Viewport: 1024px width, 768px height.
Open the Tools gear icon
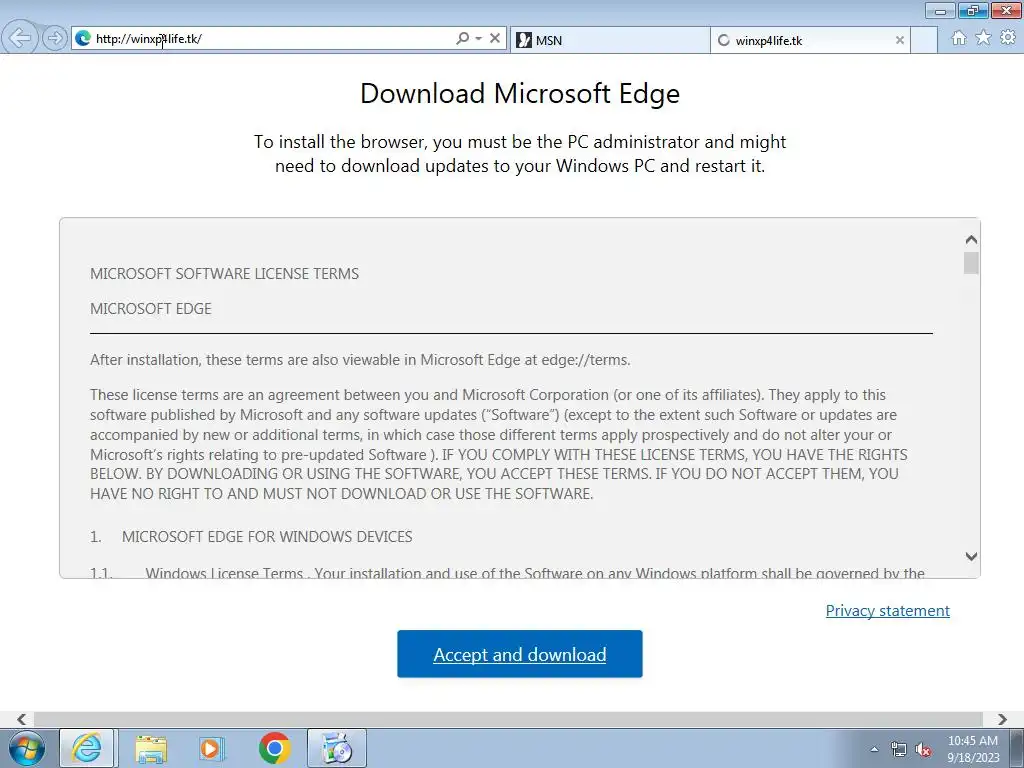coord(1008,38)
